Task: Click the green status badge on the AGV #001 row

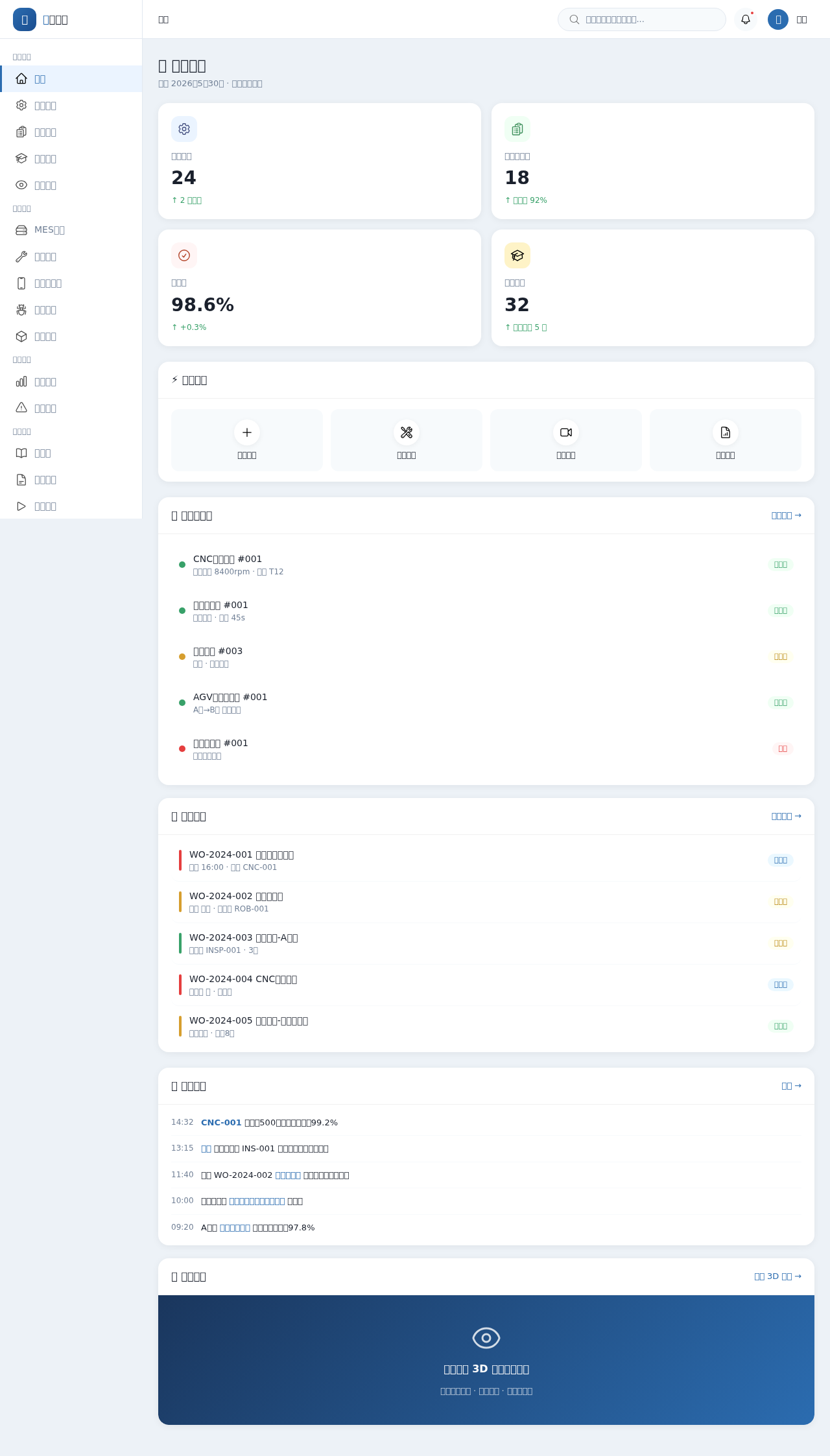Action: tap(781, 703)
